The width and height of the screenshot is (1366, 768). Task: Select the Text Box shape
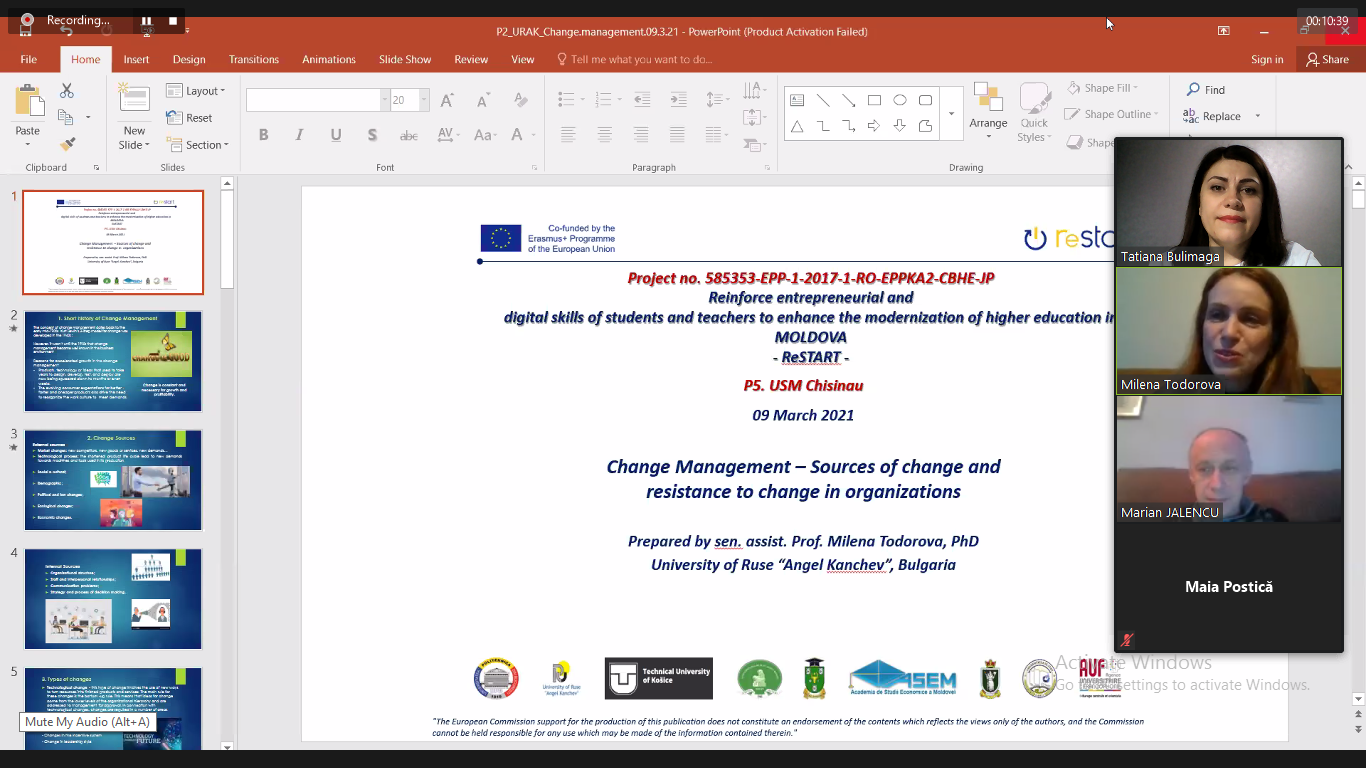click(x=797, y=100)
